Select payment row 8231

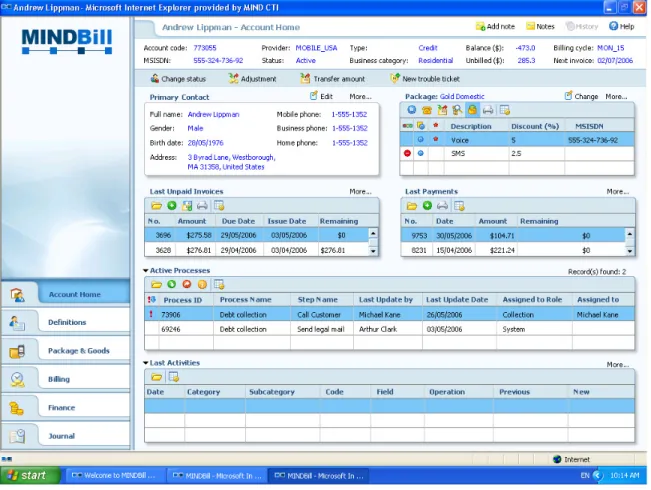point(513,250)
